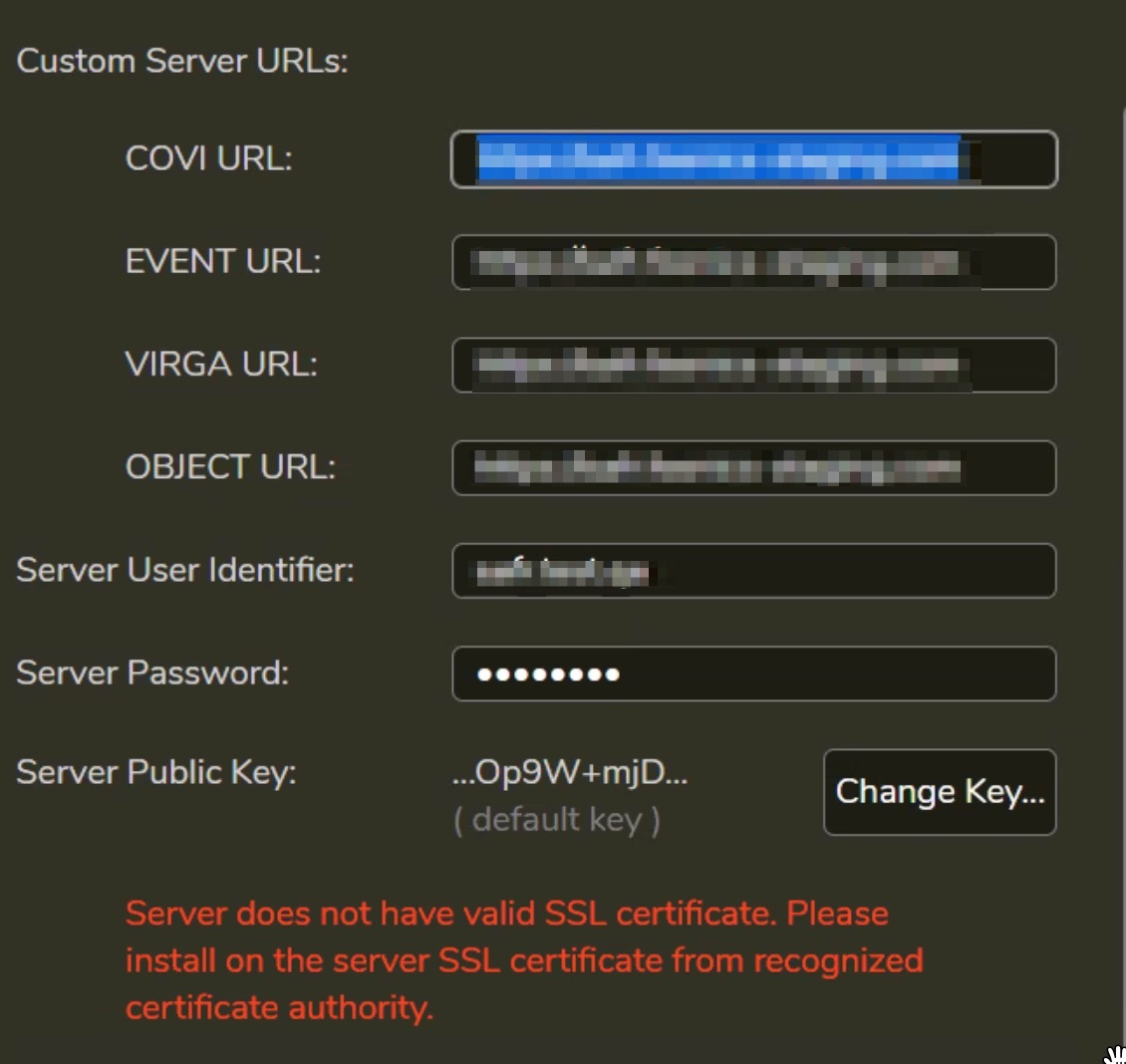The width and height of the screenshot is (1126, 1064).
Task: Select the 'VIRGA URL:' label
Action: 220,364
